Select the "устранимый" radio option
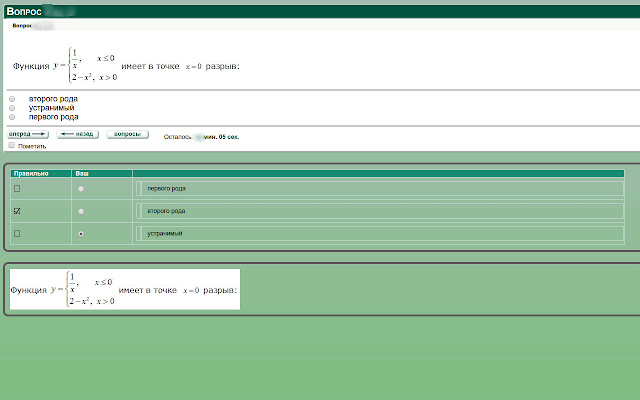Screen dimensions: 640x400 click(x=12, y=108)
